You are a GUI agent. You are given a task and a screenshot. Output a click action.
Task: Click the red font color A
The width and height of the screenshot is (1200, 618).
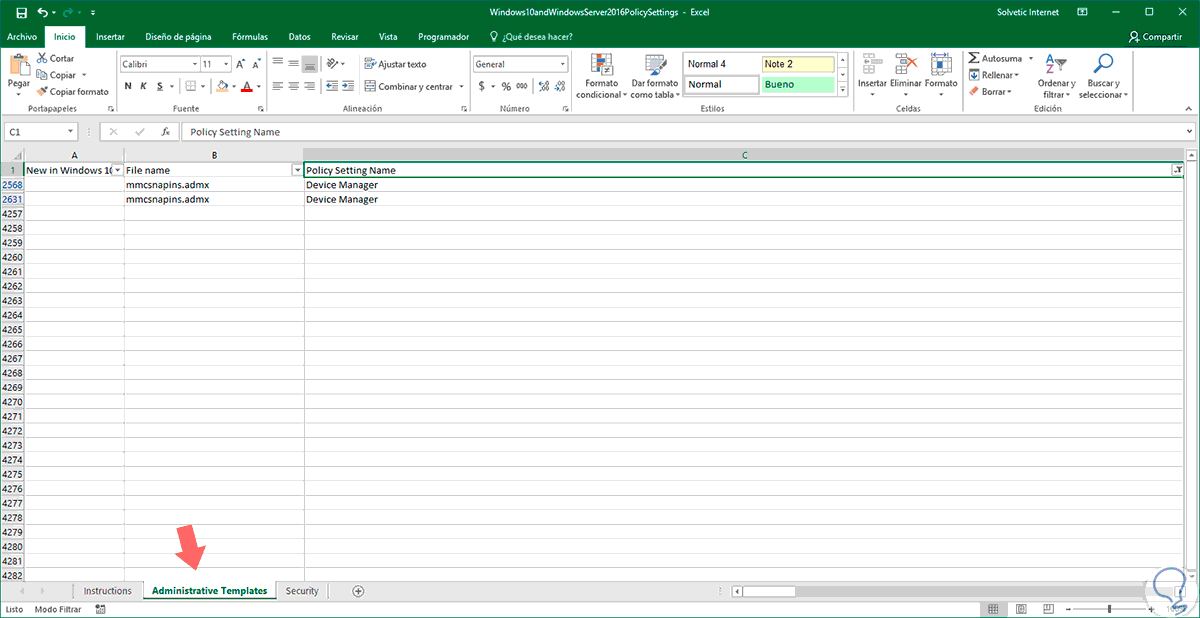(x=247, y=86)
